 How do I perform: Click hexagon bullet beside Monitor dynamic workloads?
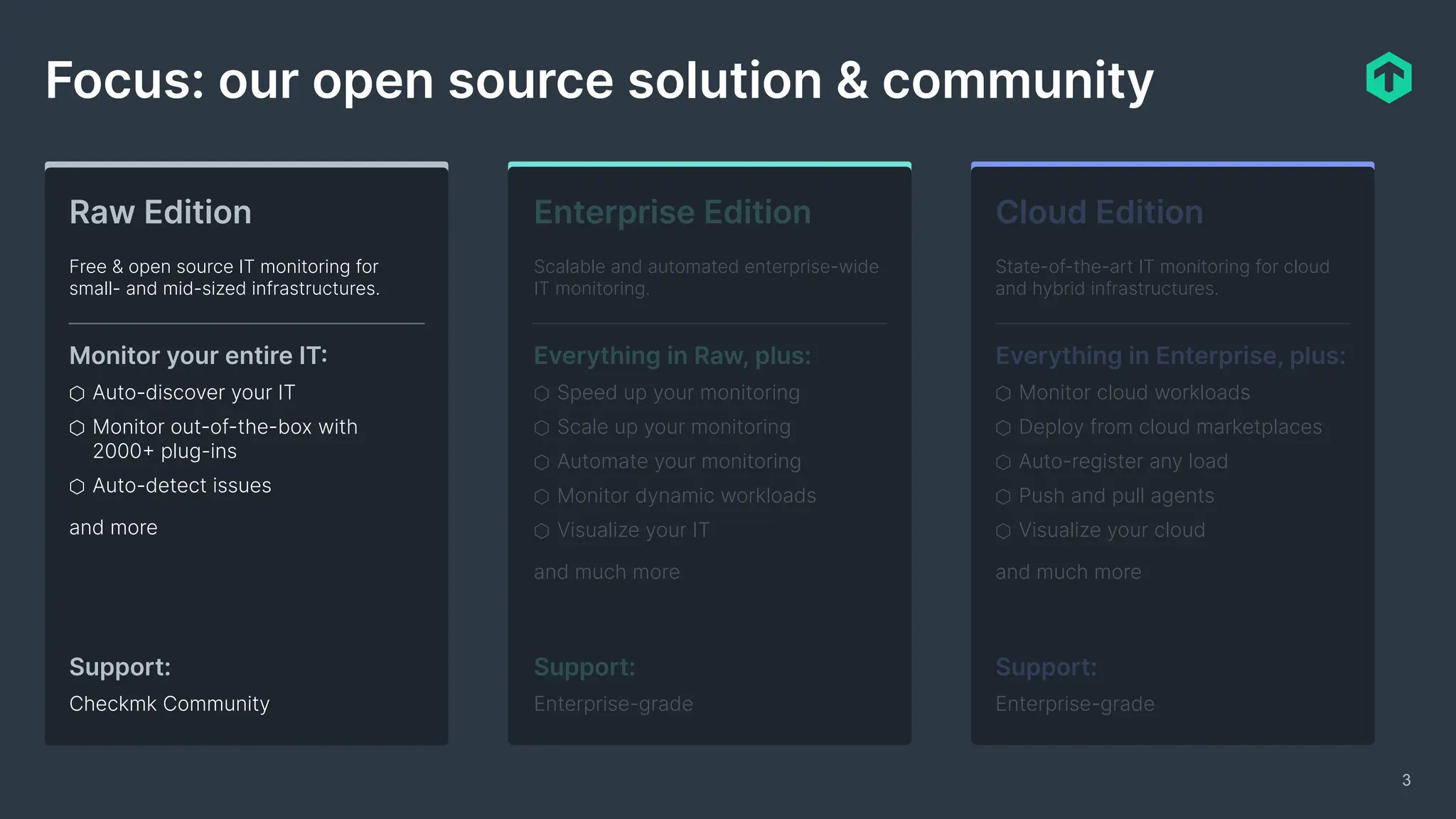click(542, 496)
